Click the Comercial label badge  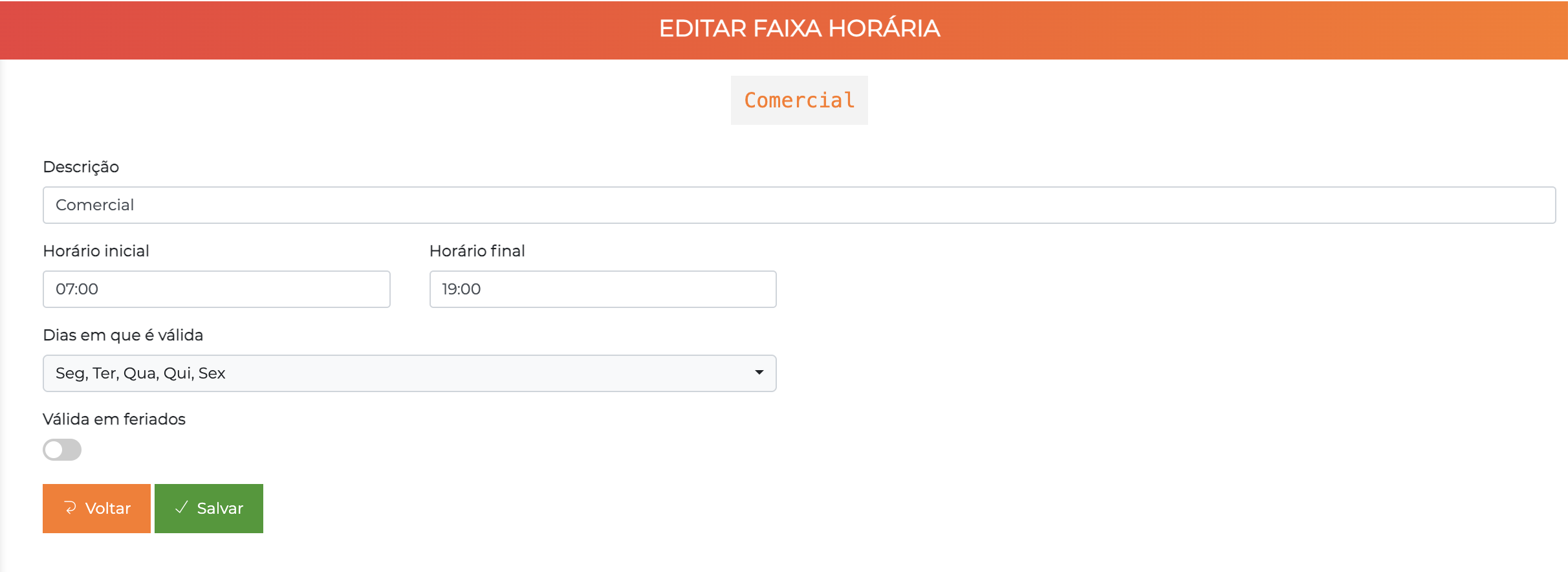(799, 100)
